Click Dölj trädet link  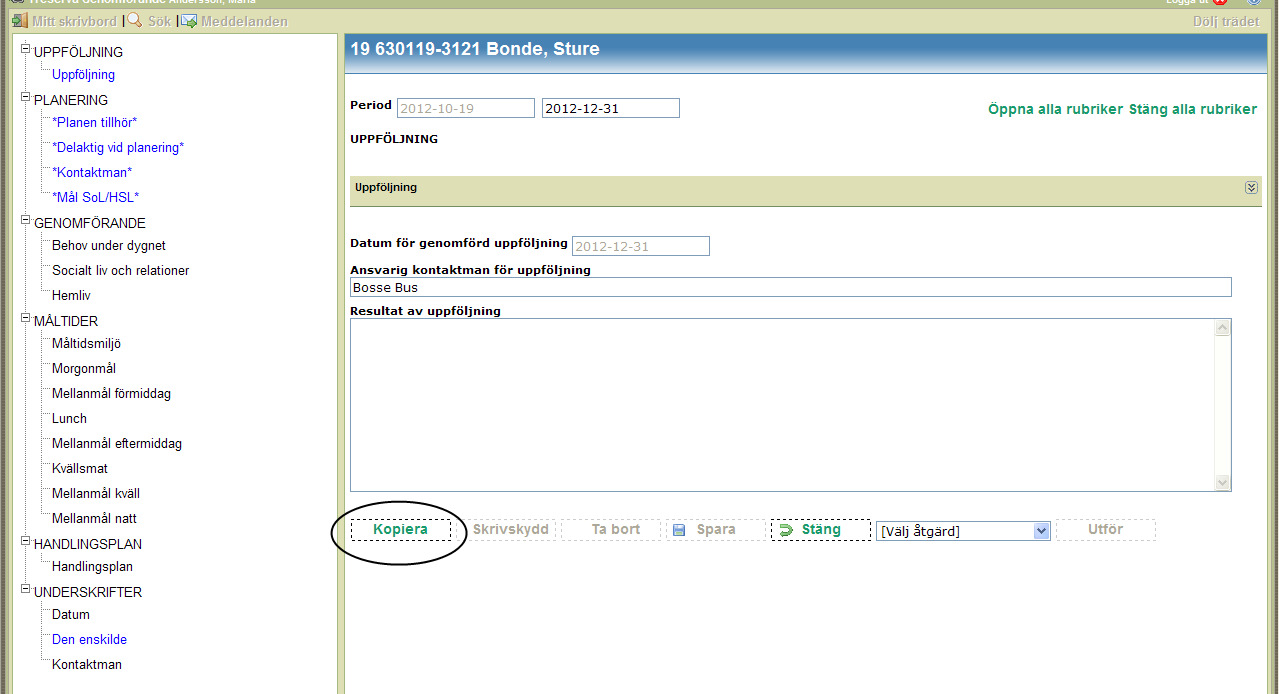[1225, 21]
